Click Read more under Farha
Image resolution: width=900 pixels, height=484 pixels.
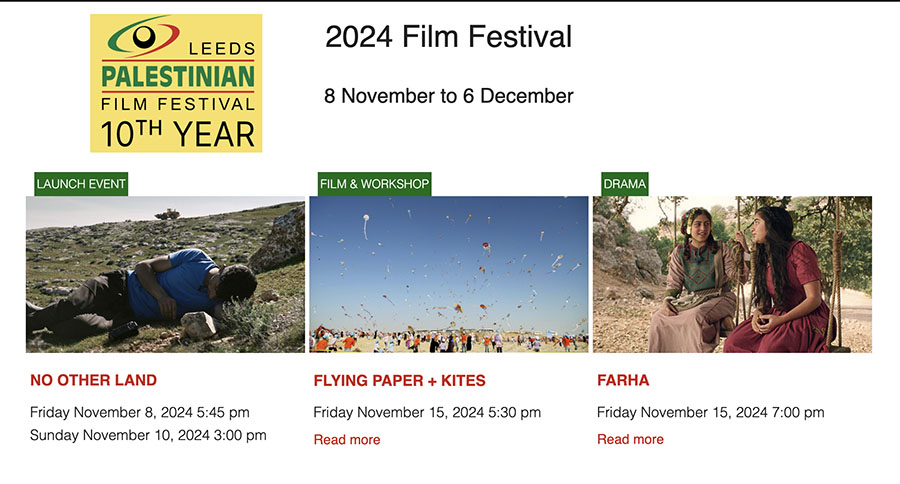tap(630, 439)
